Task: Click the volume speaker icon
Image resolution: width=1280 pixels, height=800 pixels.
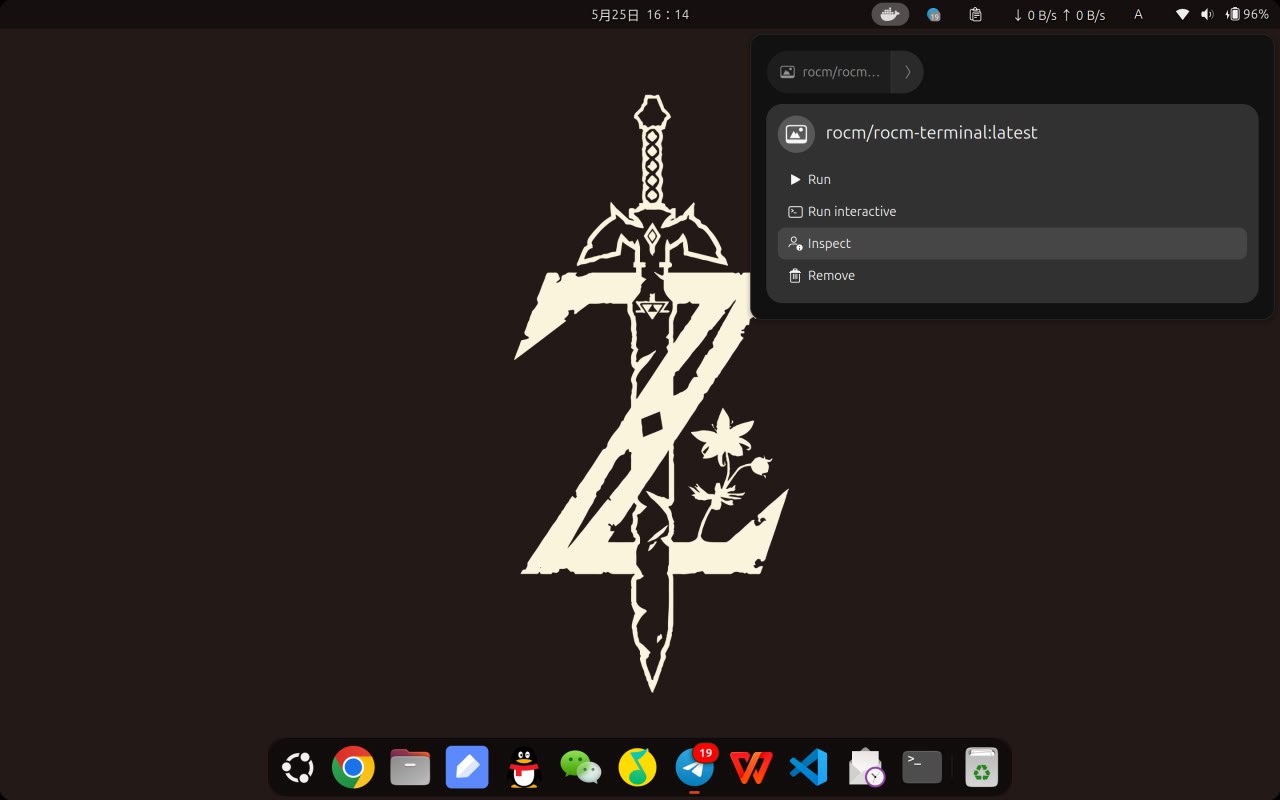Action: [1207, 14]
